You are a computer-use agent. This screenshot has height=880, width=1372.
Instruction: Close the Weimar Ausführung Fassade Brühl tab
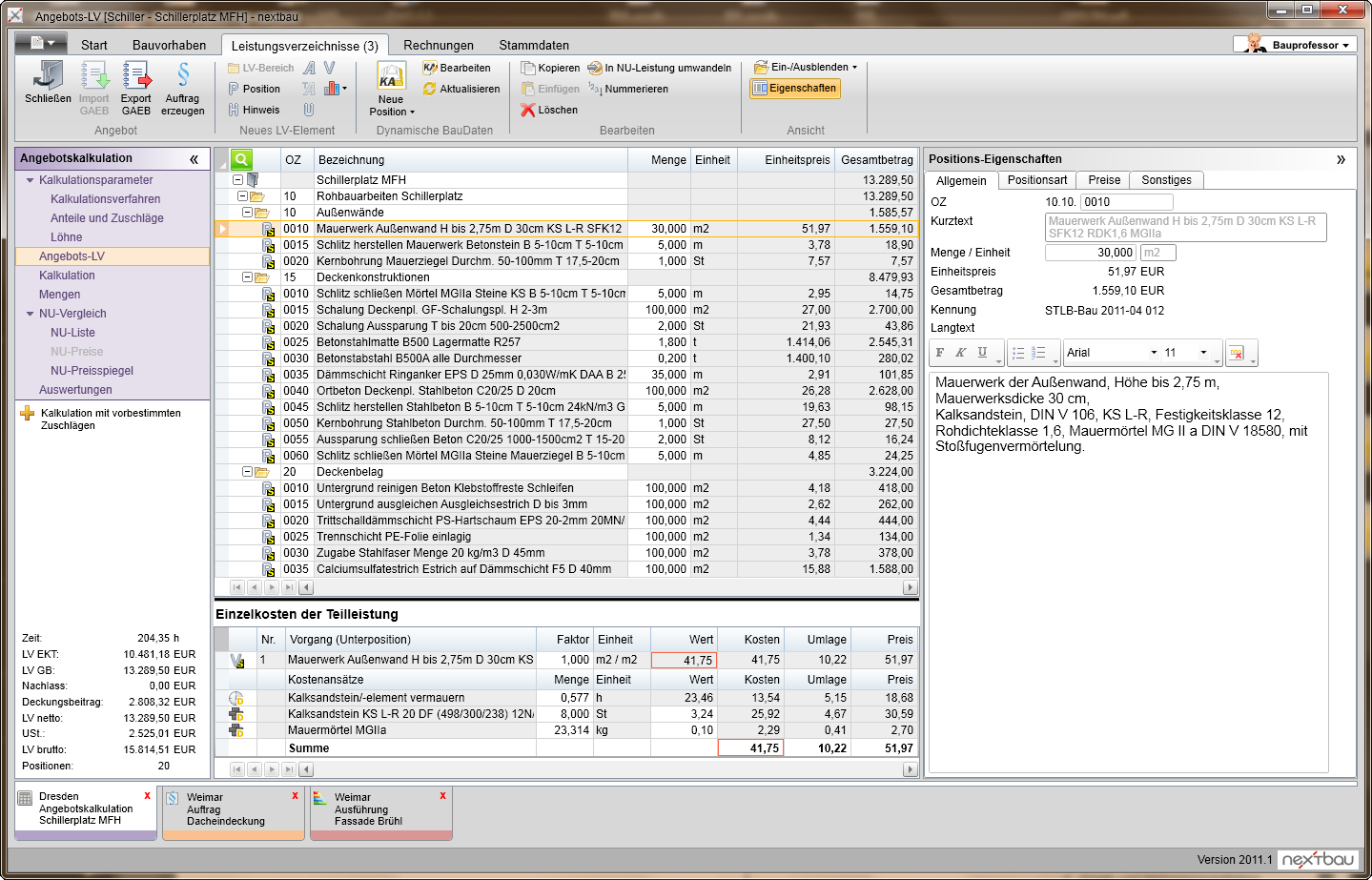442,795
